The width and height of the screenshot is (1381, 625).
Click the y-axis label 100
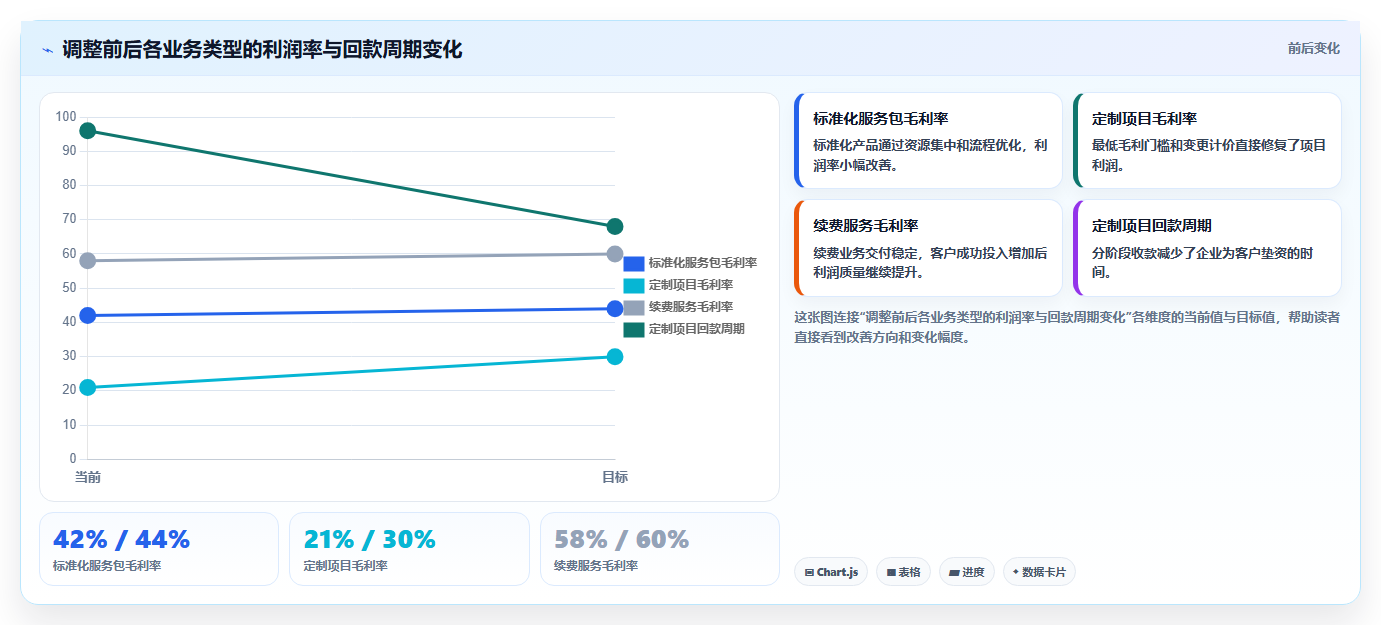coord(66,117)
